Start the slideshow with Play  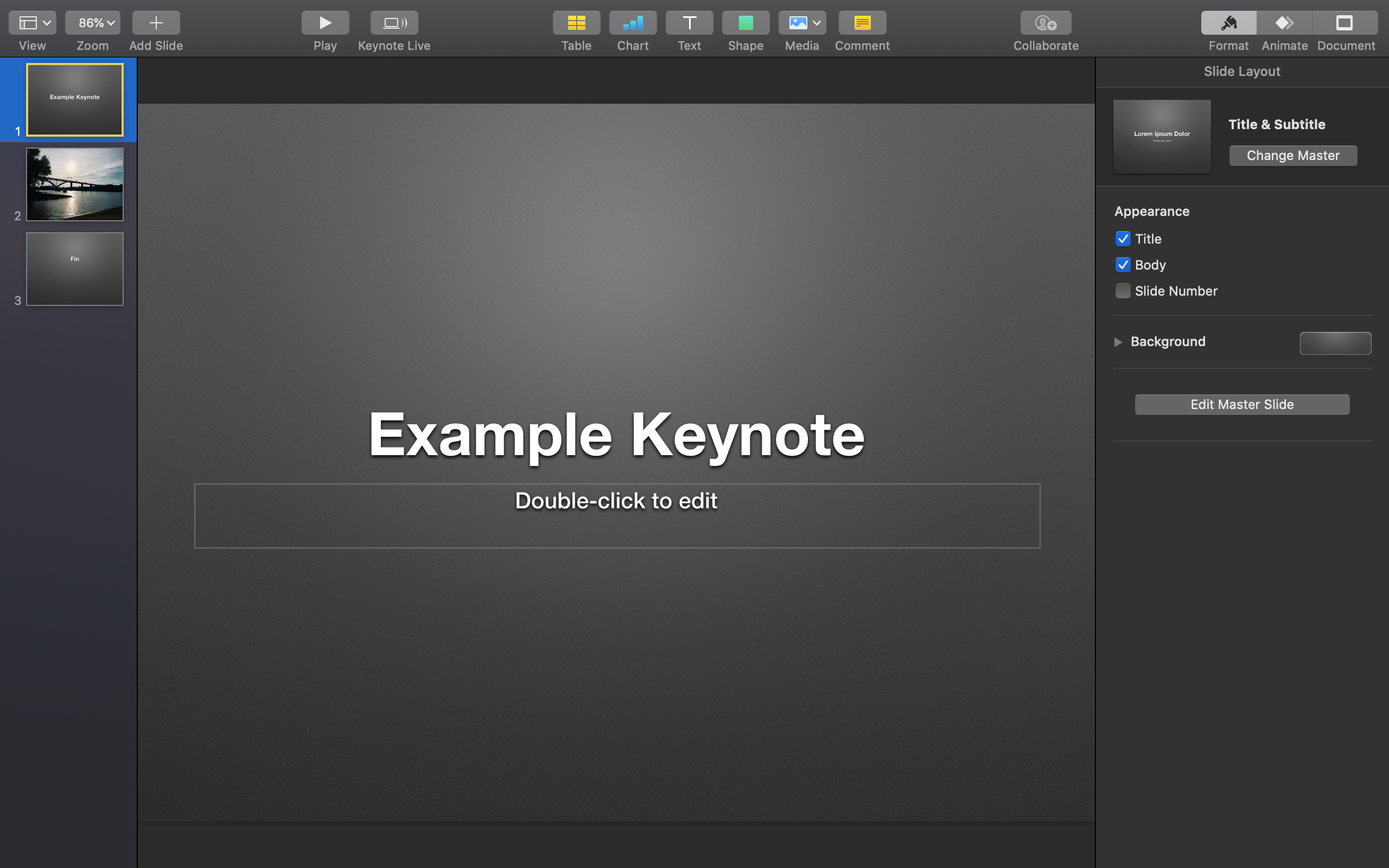click(x=325, y=23)
